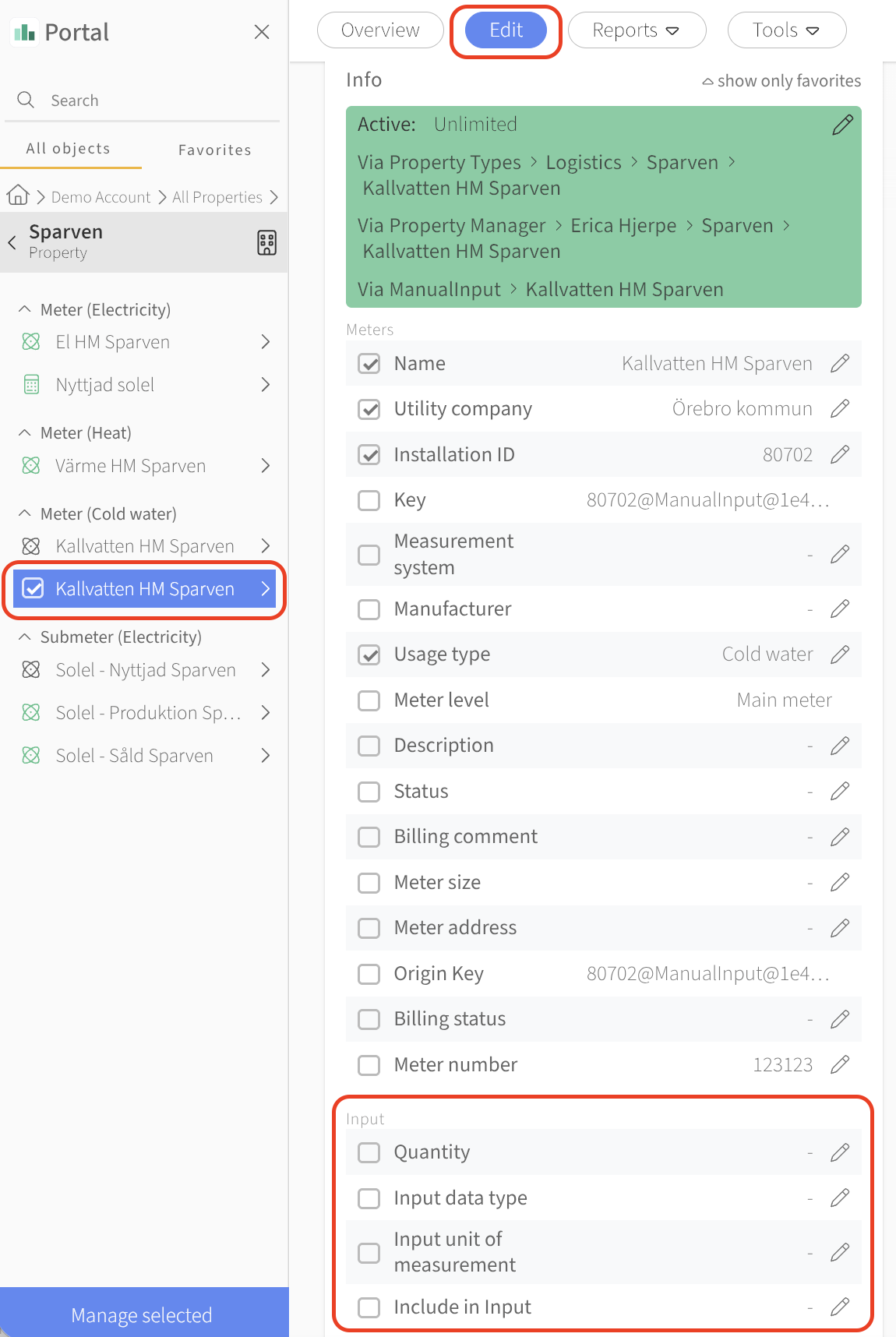Click the building icon beside Sparven Property
This screenshot has height=1337, width=896.
point(266,242)
